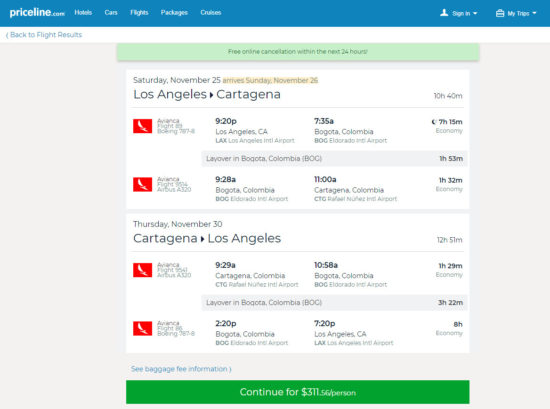550x409 pixels.
Task: Open the Cruises menu item
Action: click(211, 13)
